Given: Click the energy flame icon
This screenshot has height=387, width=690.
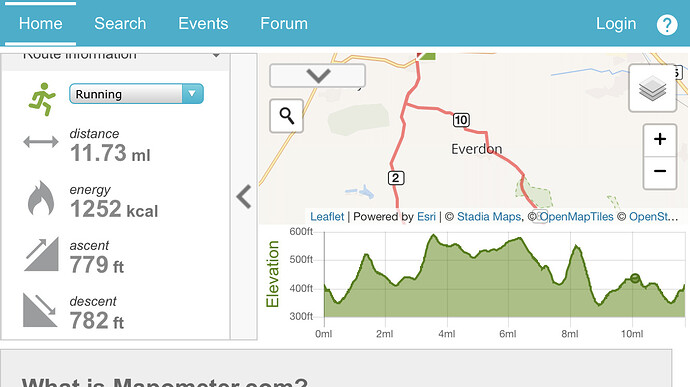Looking at the screenshot, I should [41, 198].
